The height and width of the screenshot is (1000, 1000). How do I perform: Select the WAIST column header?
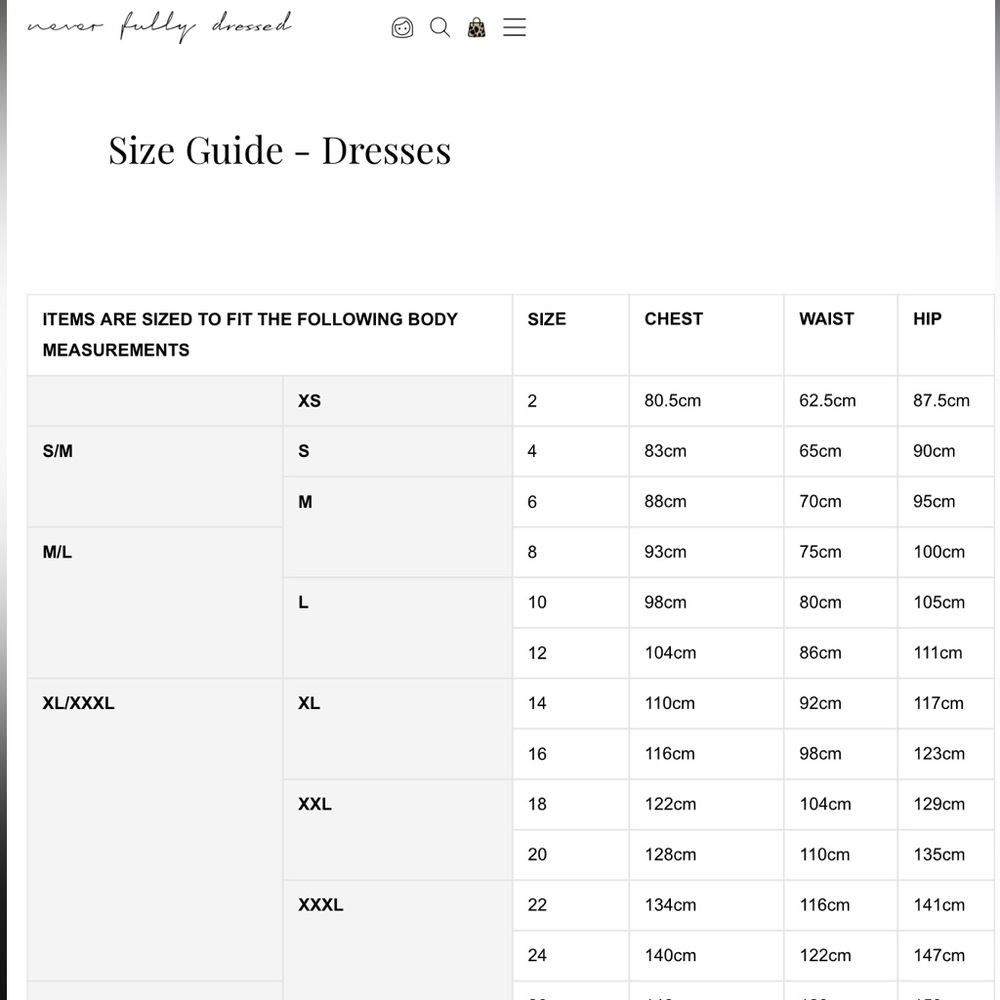click(x=826, y=318)
